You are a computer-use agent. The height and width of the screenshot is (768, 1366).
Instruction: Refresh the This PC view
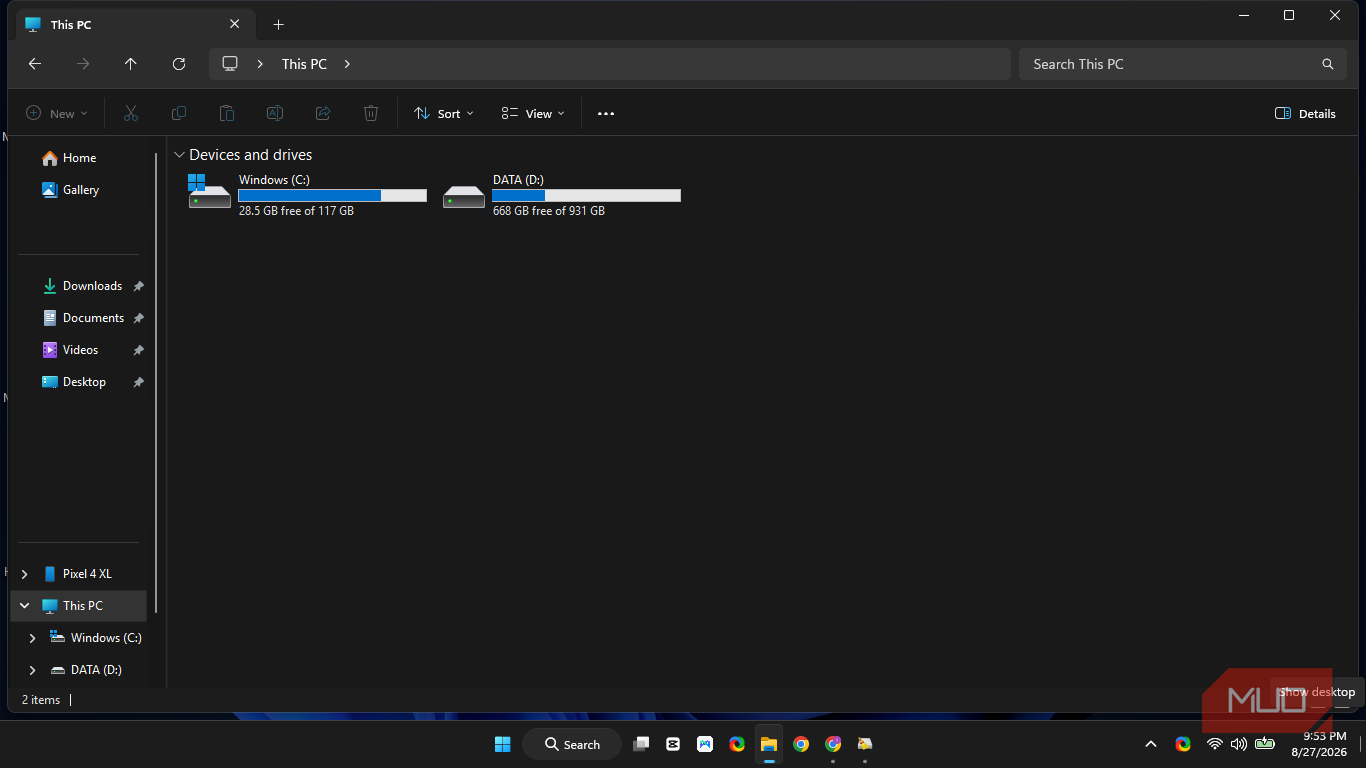[x=179, y=64]
